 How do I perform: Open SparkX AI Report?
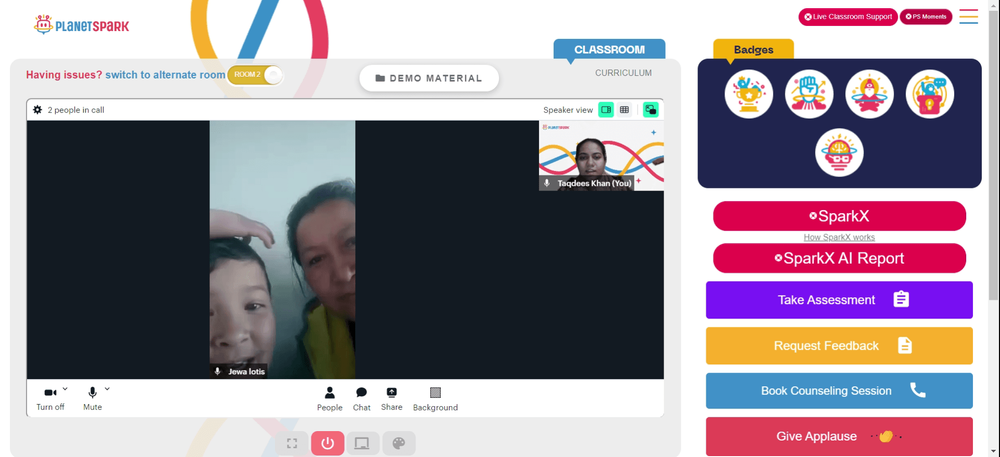tap(839, 258)
